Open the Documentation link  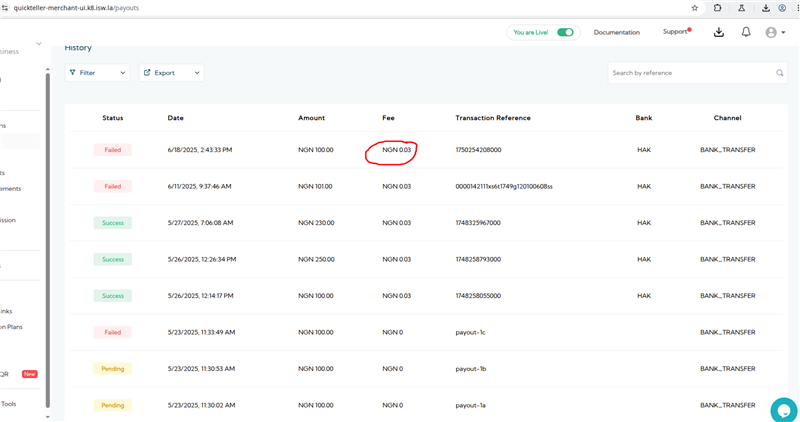click(616, 32)
